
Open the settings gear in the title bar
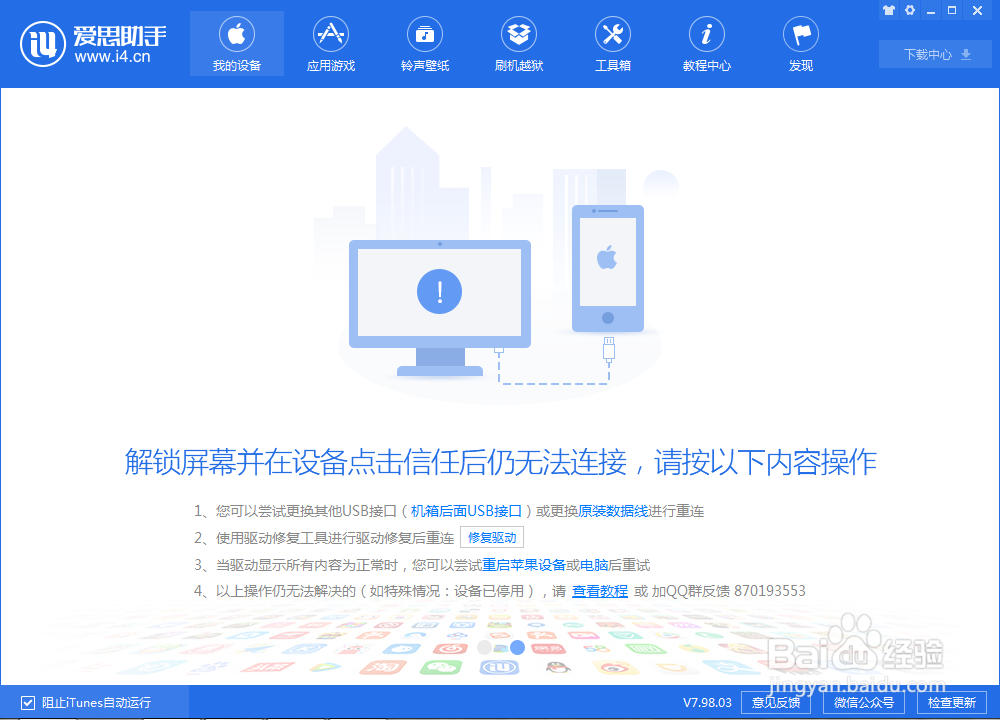(910, 10)
